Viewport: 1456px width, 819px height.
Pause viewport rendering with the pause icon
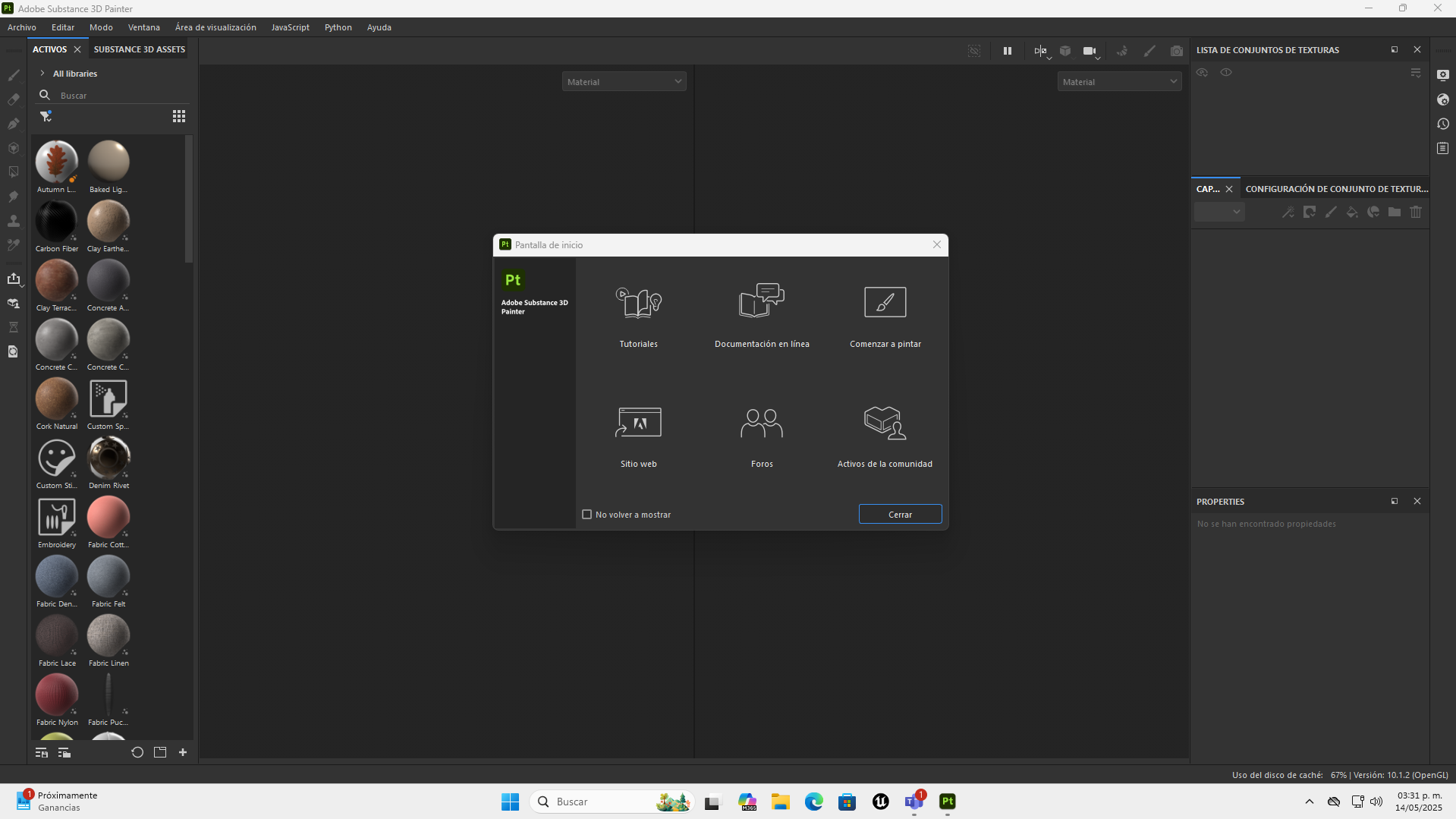1008,51
